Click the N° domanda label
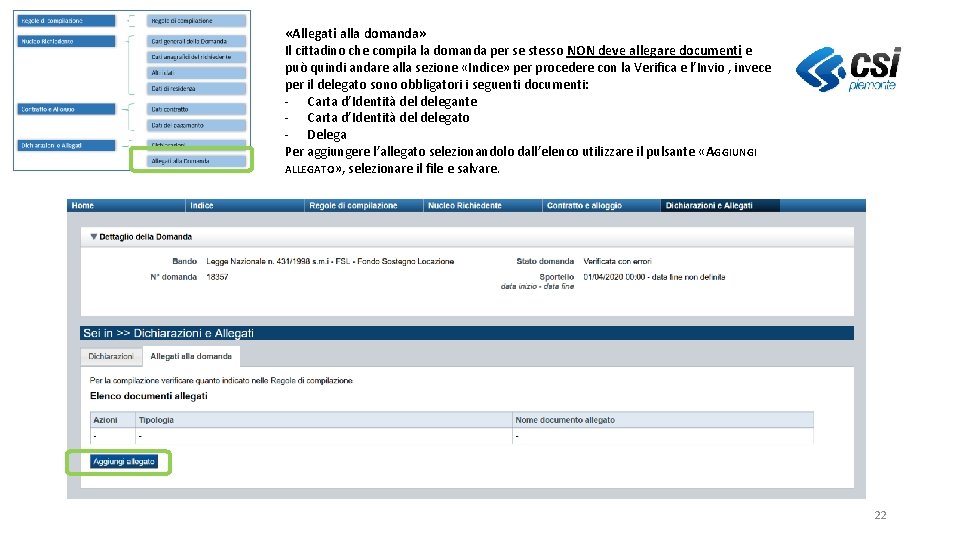The height and width of the screenshot is (540, 960). click(x=174, y=277)
